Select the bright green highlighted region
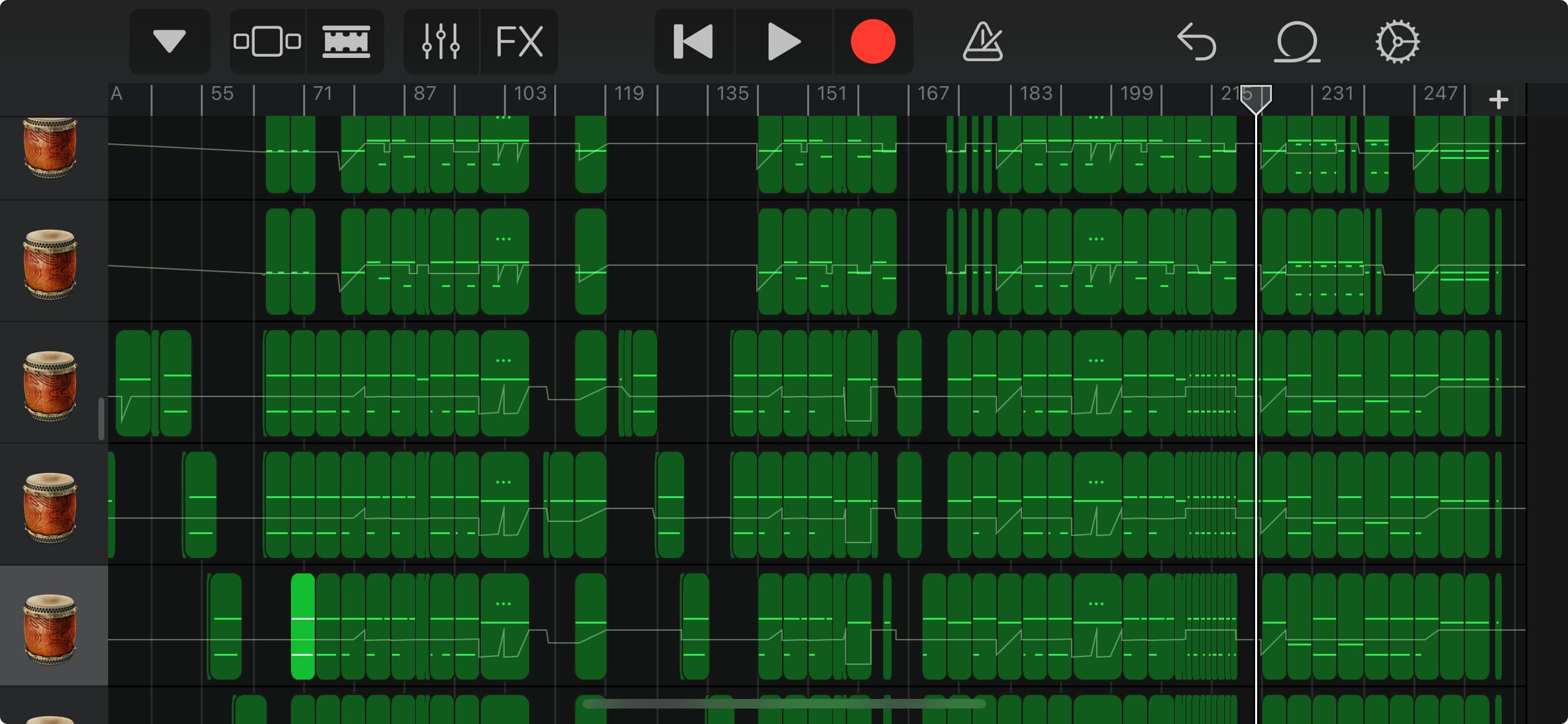Screen dimensions: 1568x724 click(303, 626)
